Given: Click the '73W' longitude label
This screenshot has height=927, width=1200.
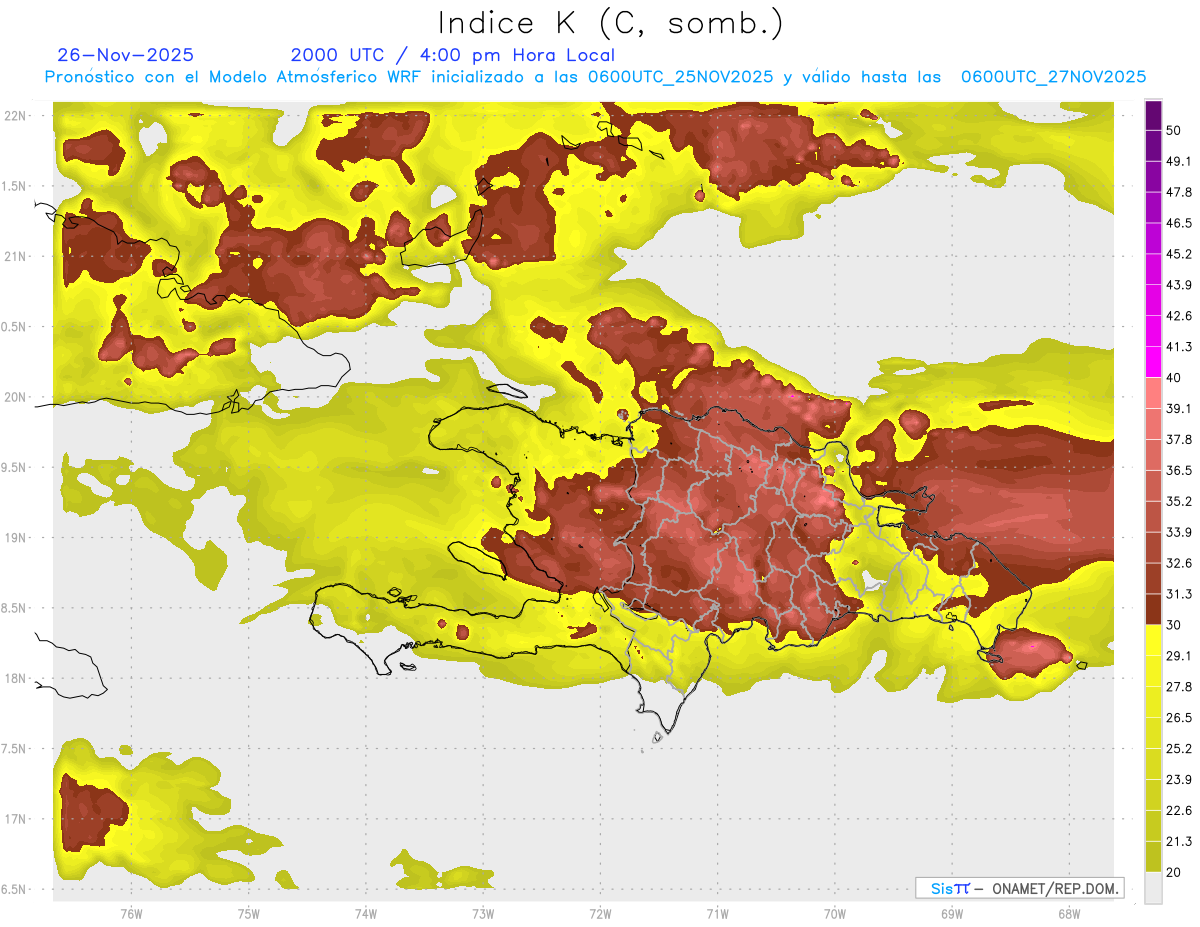Looking at the screenshot, I should click(x=483, y=913).
